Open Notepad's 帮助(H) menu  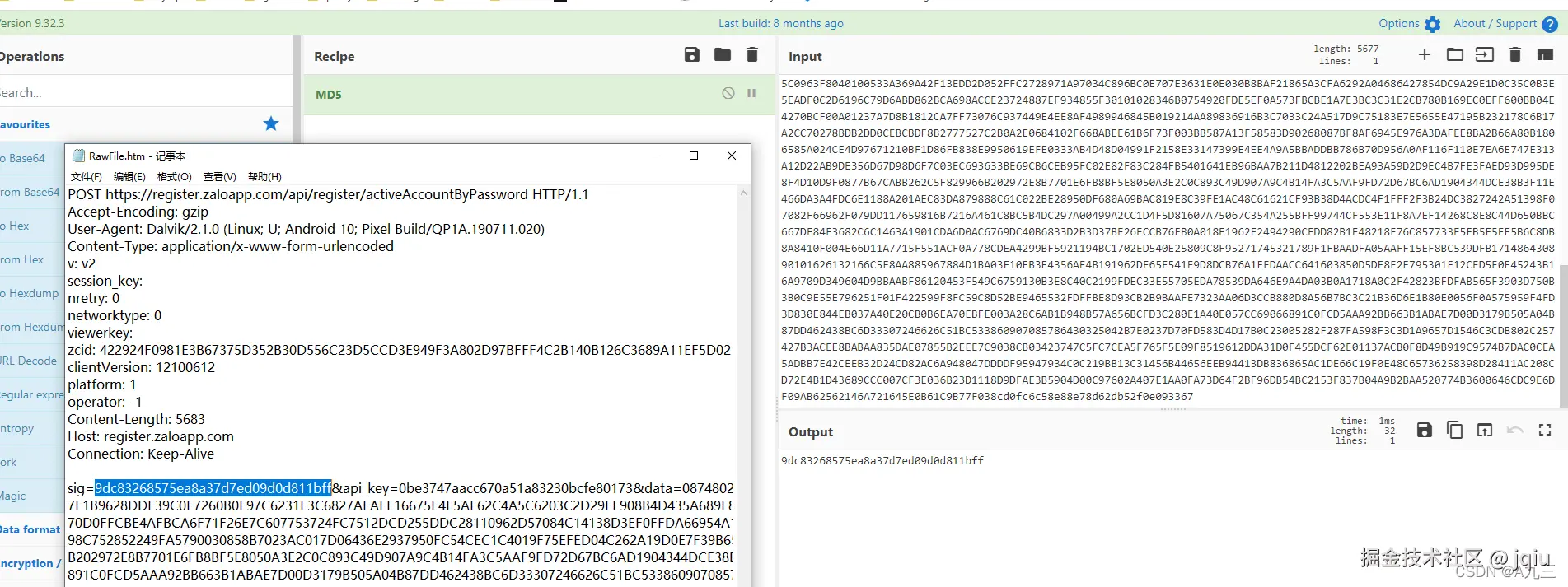pos(264,176)
